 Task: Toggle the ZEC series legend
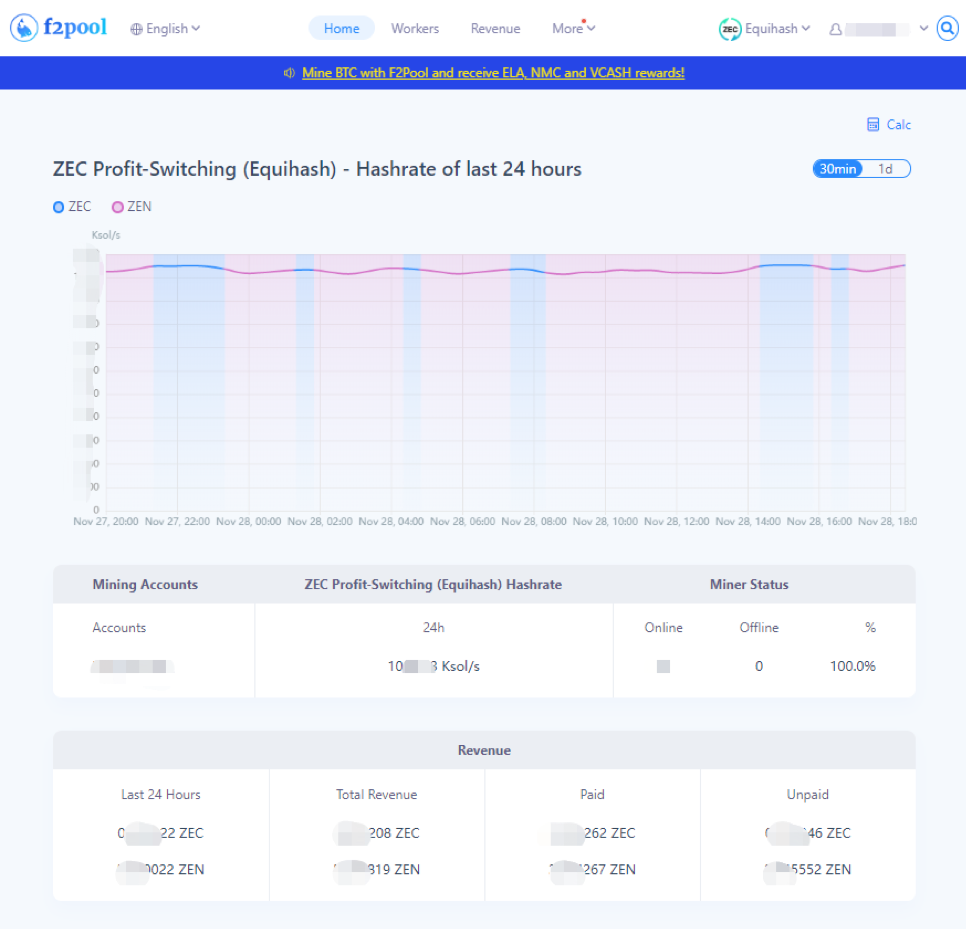[x=72, y=207]
